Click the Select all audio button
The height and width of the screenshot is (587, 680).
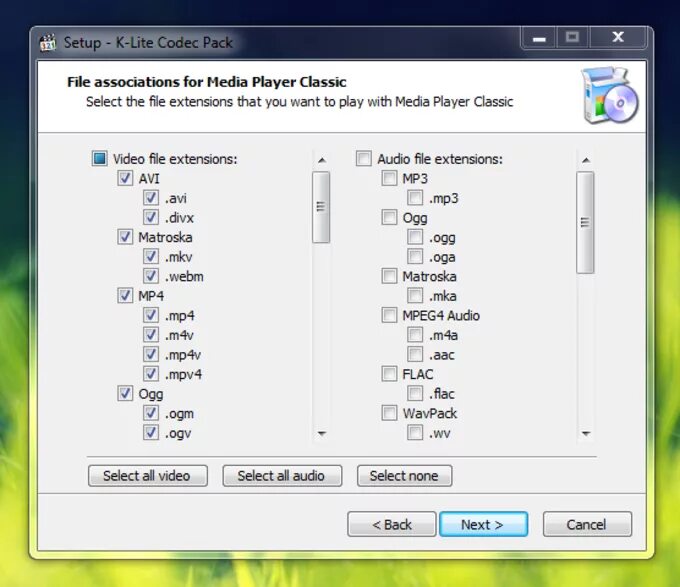[x=282, y=476]
